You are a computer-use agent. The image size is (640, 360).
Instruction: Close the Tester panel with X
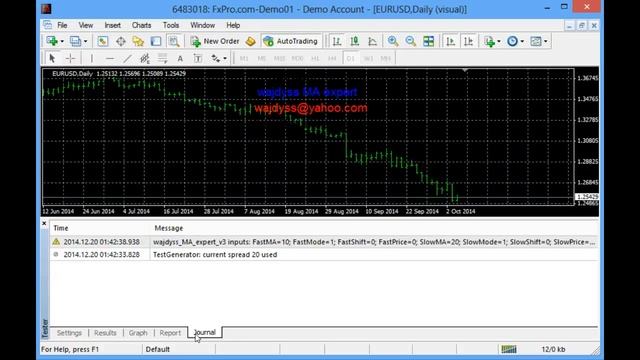coord(44,223)
